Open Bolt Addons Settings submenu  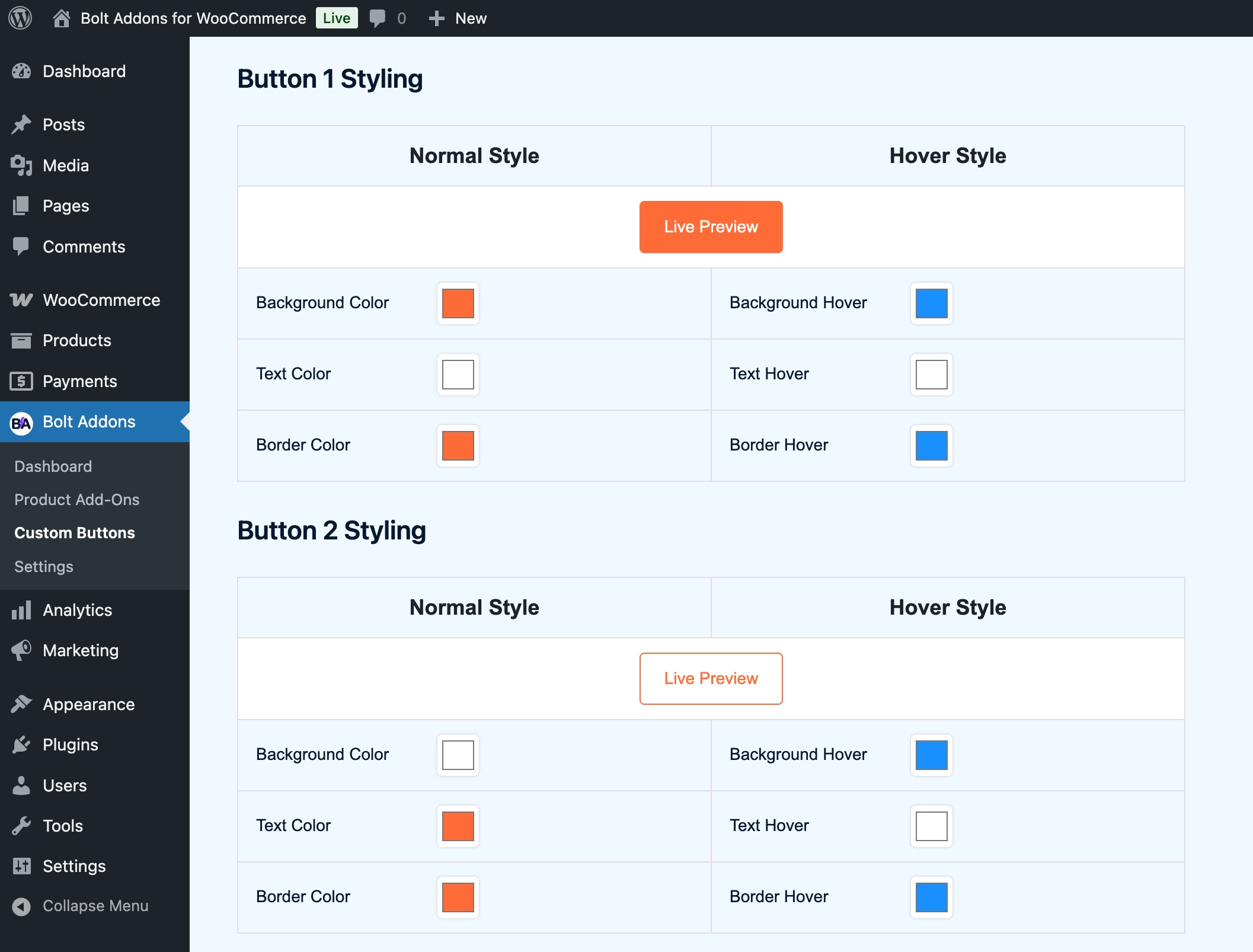[x=44, y=567]
